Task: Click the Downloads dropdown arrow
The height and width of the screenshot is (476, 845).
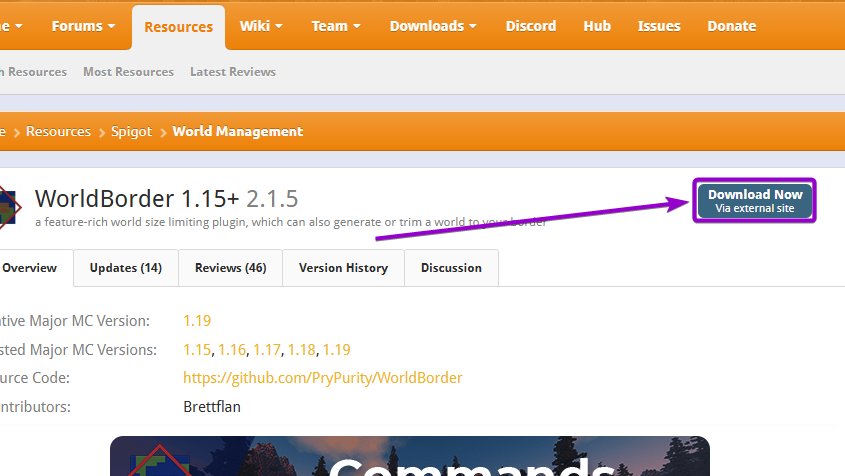Action: tap(473, 26)
